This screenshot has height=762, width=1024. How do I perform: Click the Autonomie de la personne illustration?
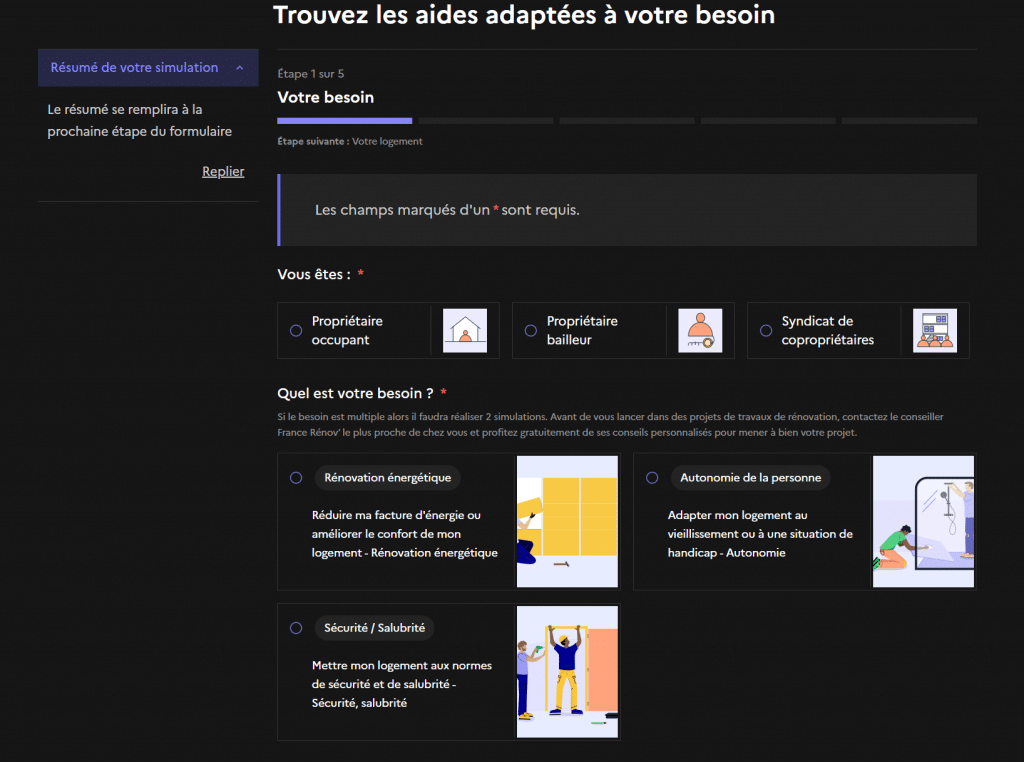(x=923, y=521)
